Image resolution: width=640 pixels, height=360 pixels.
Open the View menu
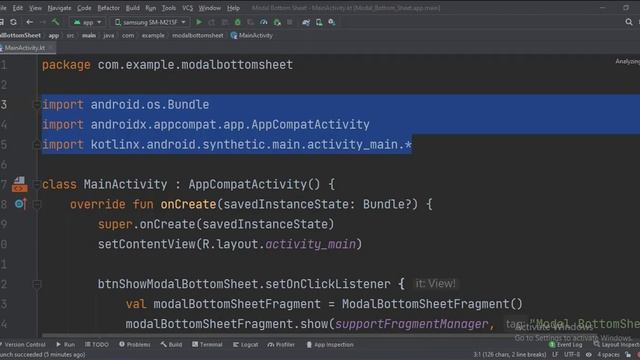point(35,8)
